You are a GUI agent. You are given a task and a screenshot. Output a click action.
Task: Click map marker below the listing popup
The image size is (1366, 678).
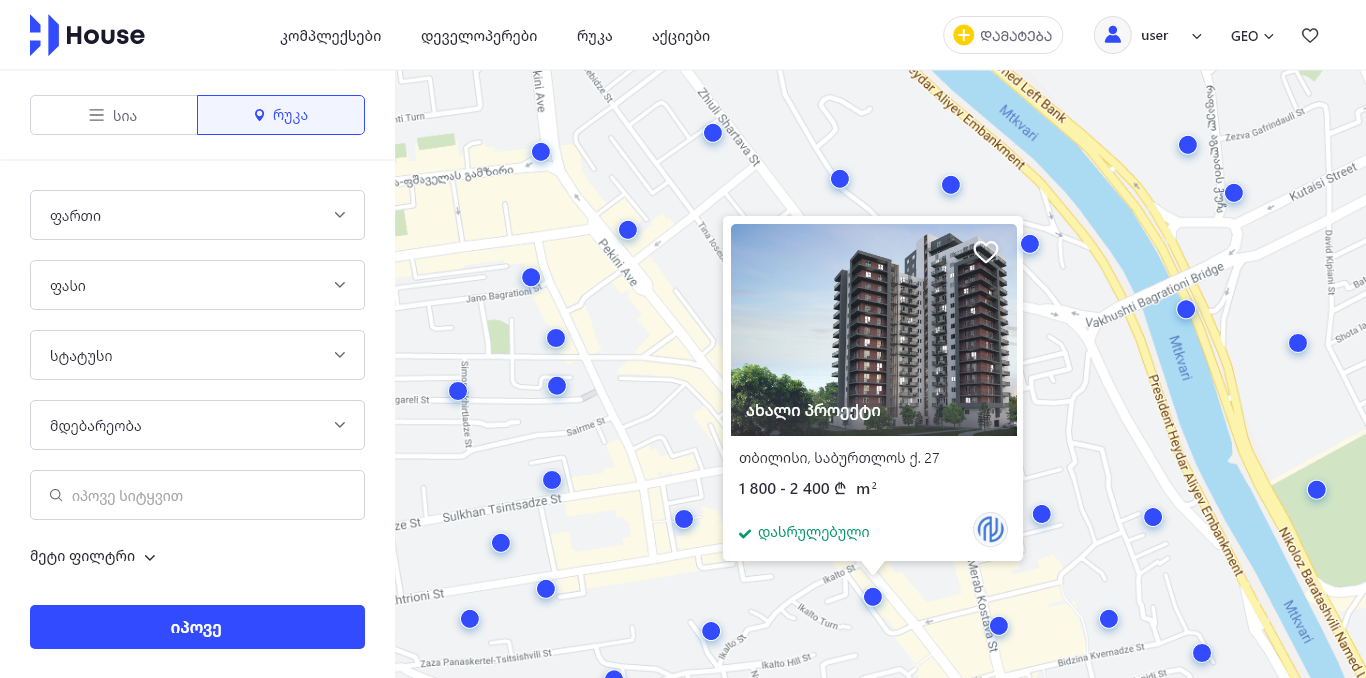(873, 597)
